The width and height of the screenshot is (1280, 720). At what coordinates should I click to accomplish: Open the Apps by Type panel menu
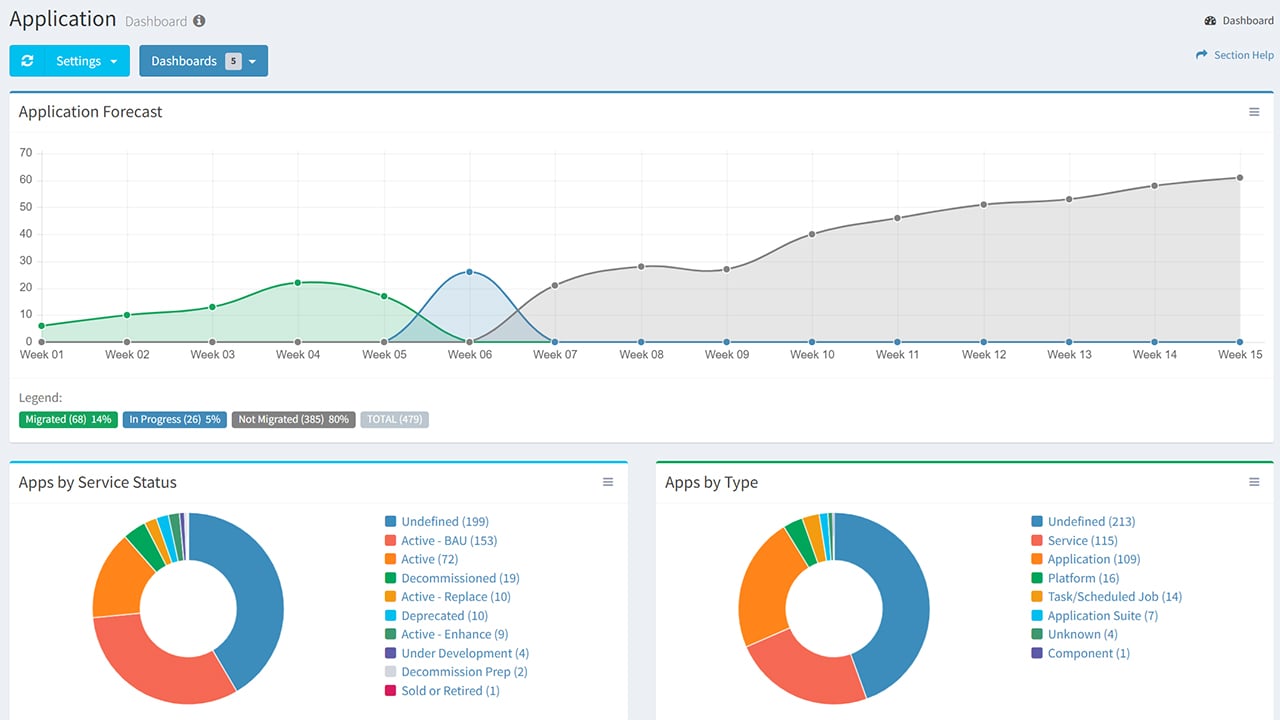[1254, 482]
